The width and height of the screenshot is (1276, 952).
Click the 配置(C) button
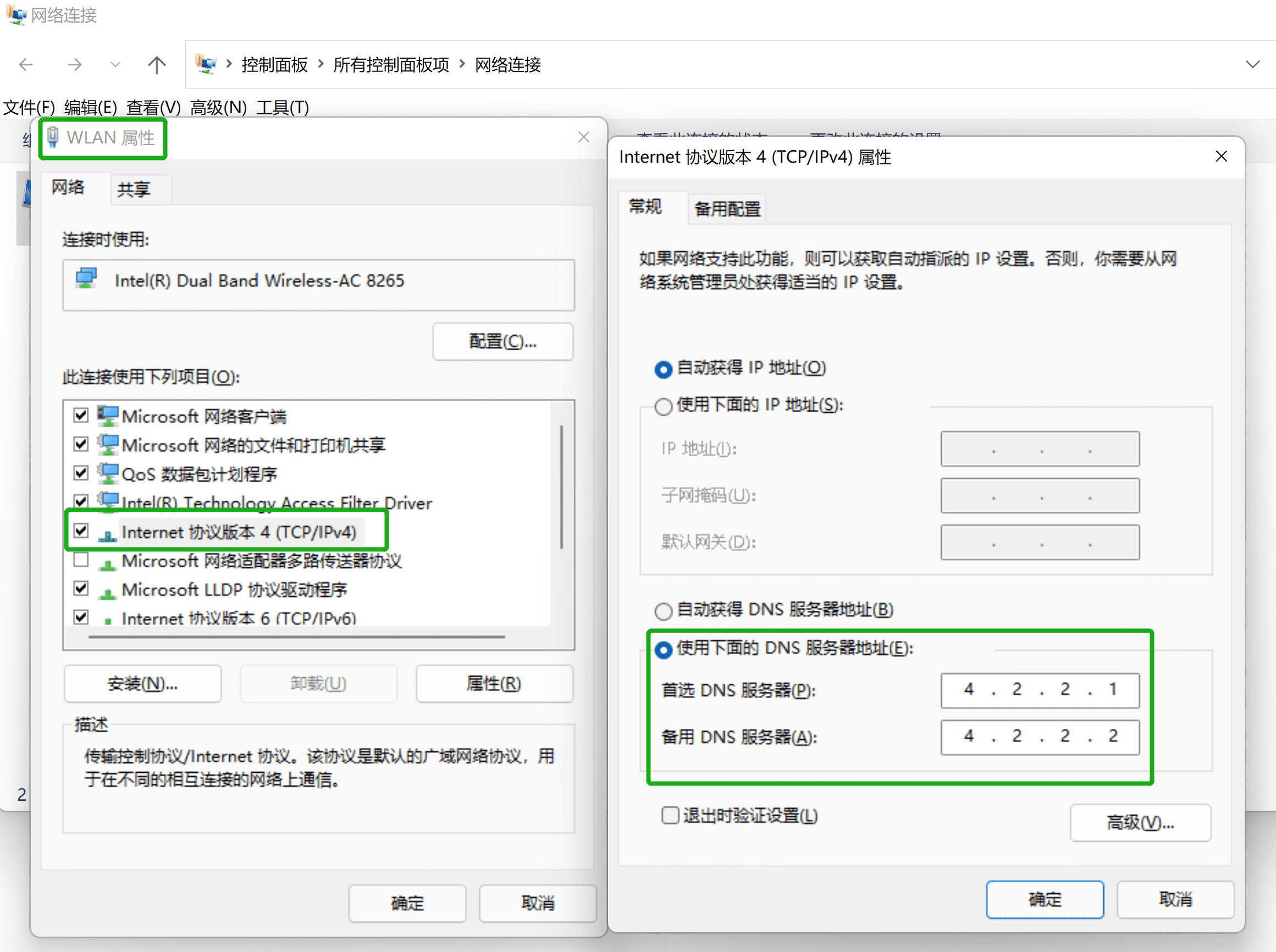point(502,341)
